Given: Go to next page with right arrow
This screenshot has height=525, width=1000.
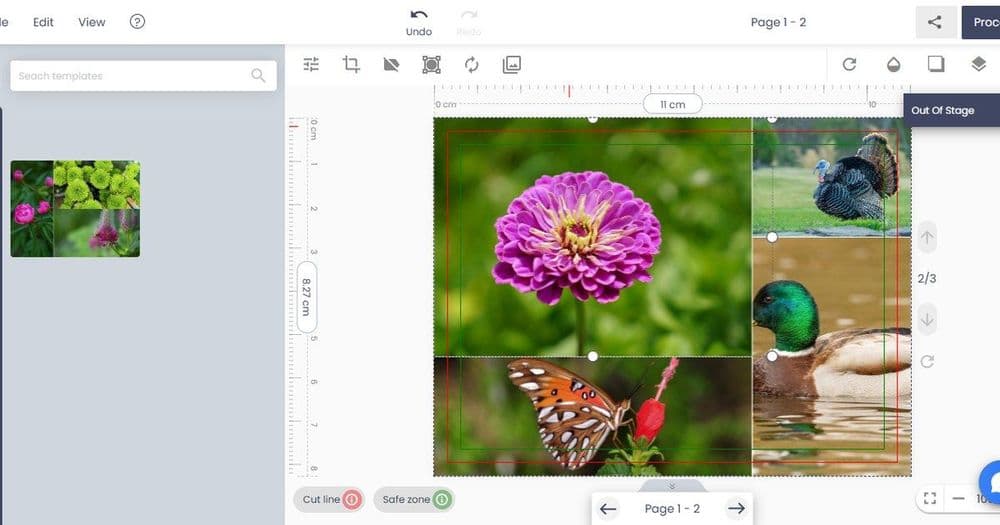Looking at the screenshot, I should click(x=736, y=508).
